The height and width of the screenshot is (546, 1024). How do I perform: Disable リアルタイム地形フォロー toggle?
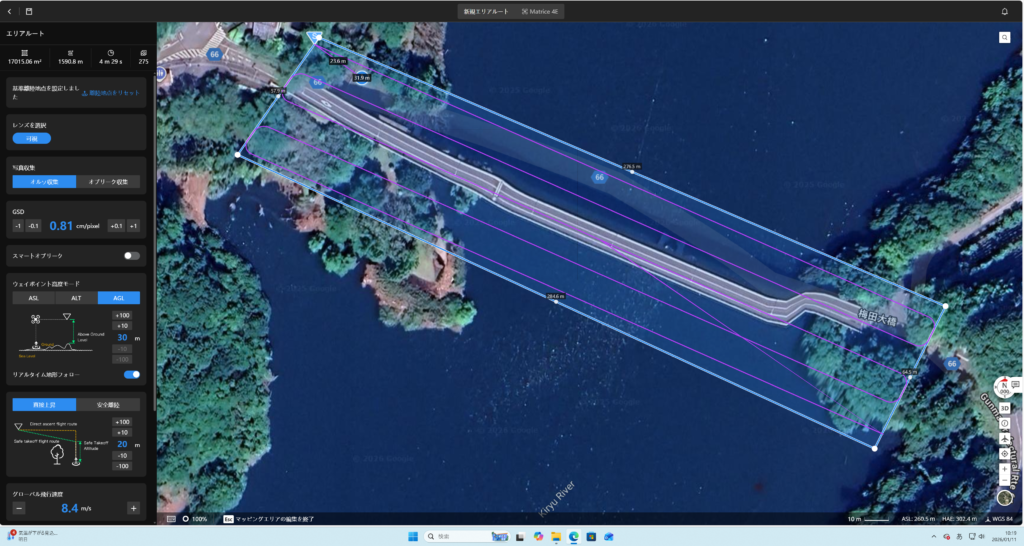coord(131,375)
